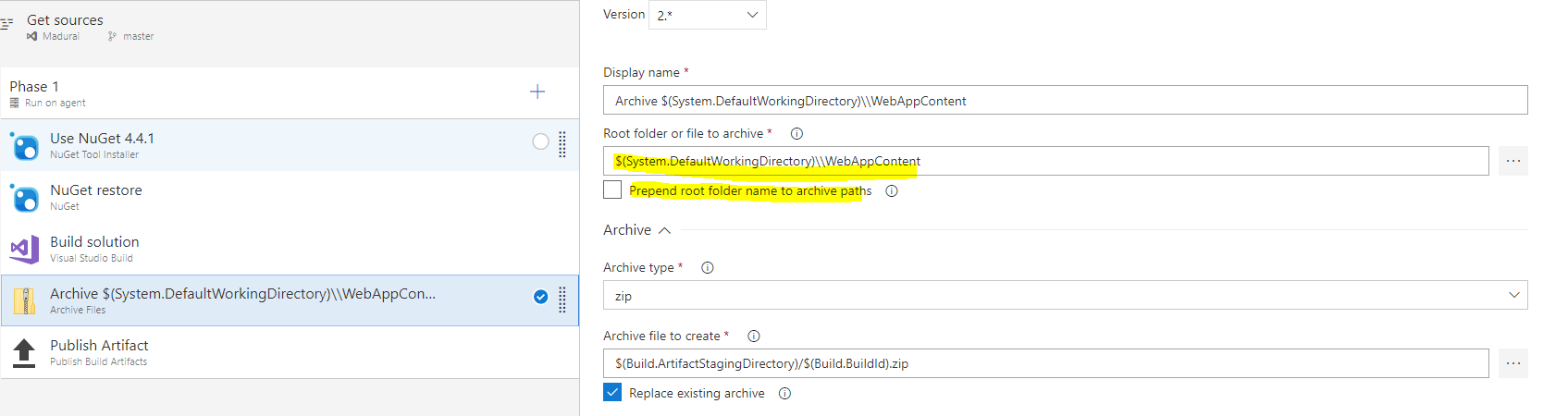1568x416 pixels.
Task: Click drag handle of Use NuGet 4.4.1 task
Action: [562, 144]
